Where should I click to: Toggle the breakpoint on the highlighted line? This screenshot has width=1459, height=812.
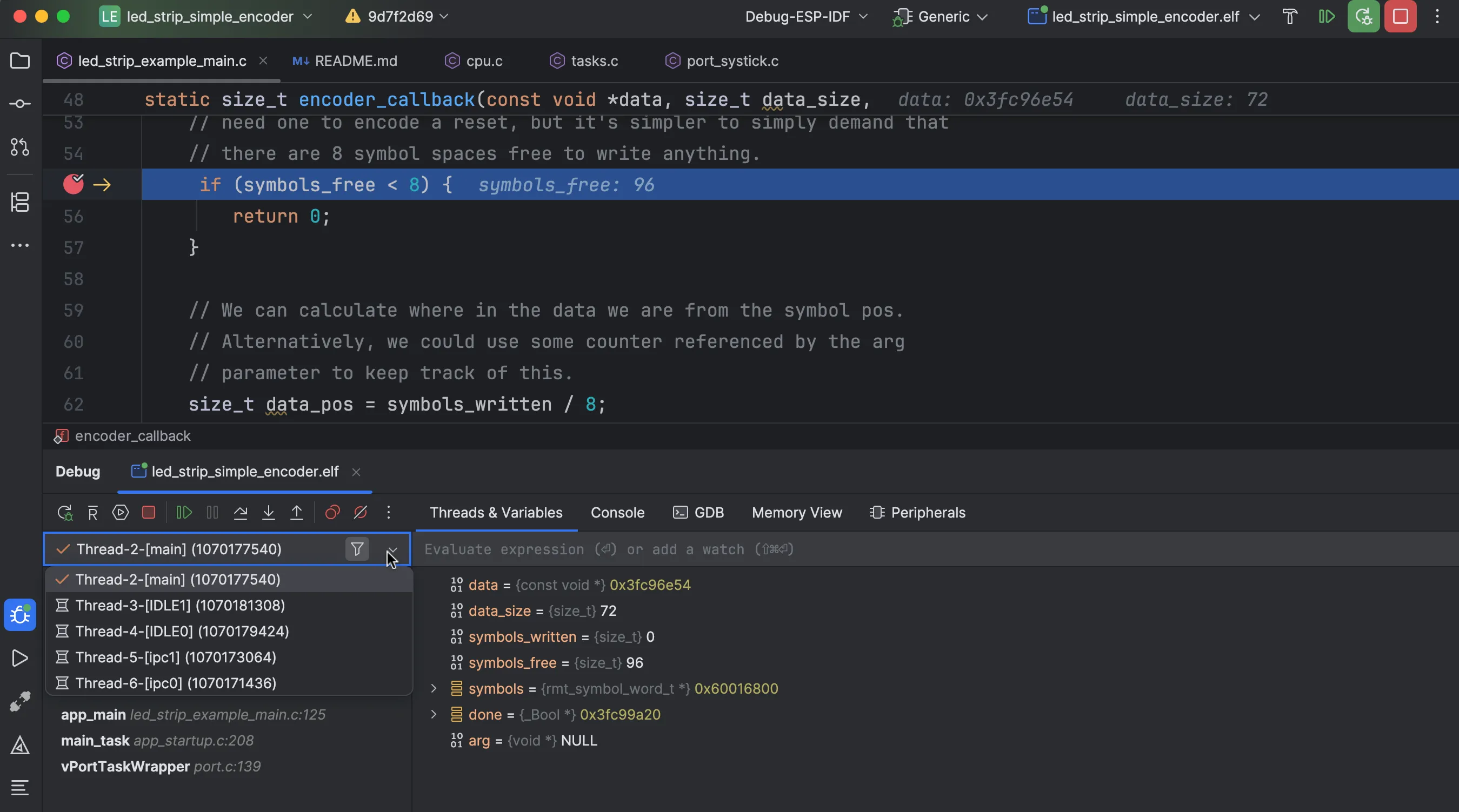(74, 184)
